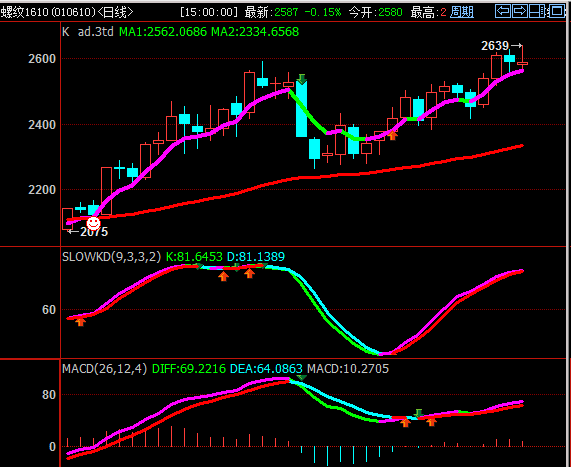
Task: Click the MA1 moving average value label
Action: click(163, 32)
